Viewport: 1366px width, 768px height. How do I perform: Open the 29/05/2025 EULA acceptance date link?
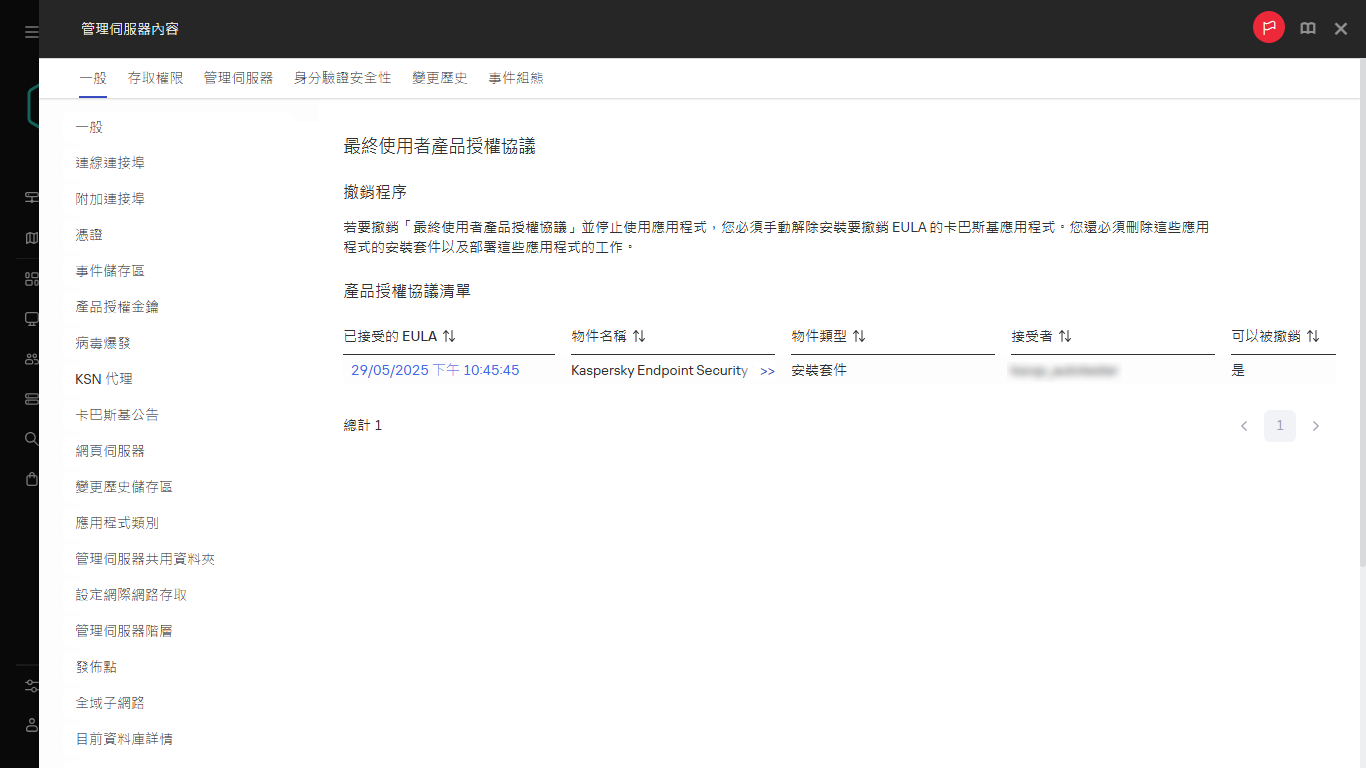pos(434,370)
